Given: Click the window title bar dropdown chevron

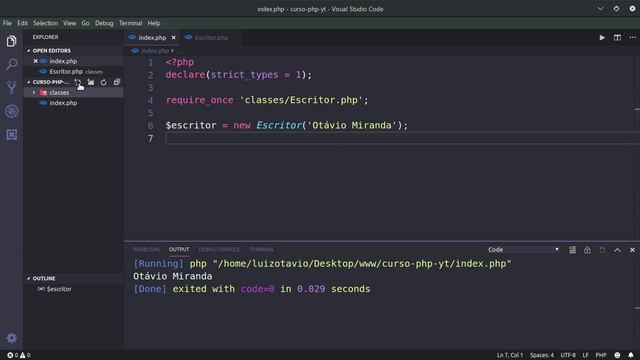Looking at the screenshot, I should 600,9.
